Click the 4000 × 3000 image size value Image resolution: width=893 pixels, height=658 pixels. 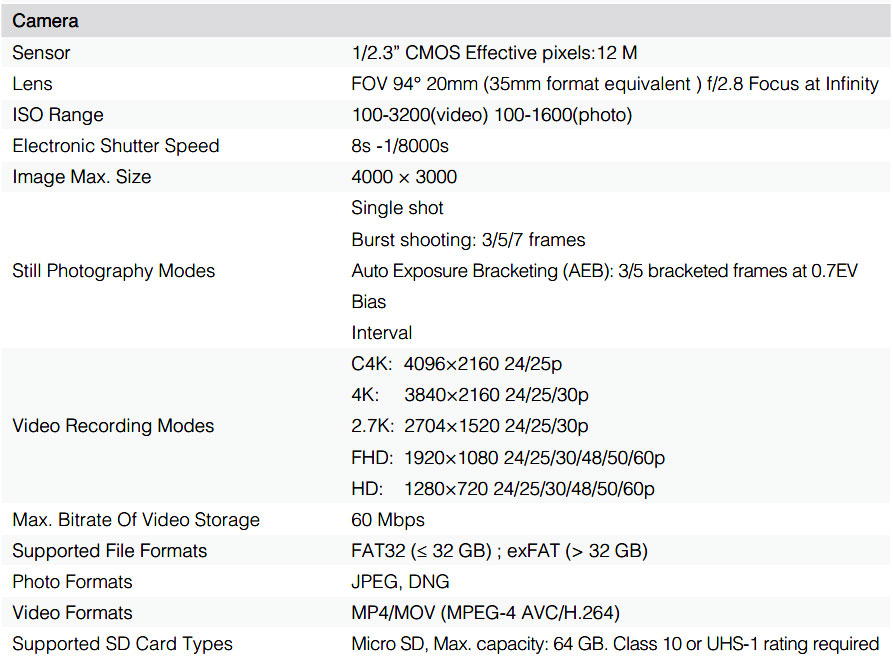[x=404, y=177]
